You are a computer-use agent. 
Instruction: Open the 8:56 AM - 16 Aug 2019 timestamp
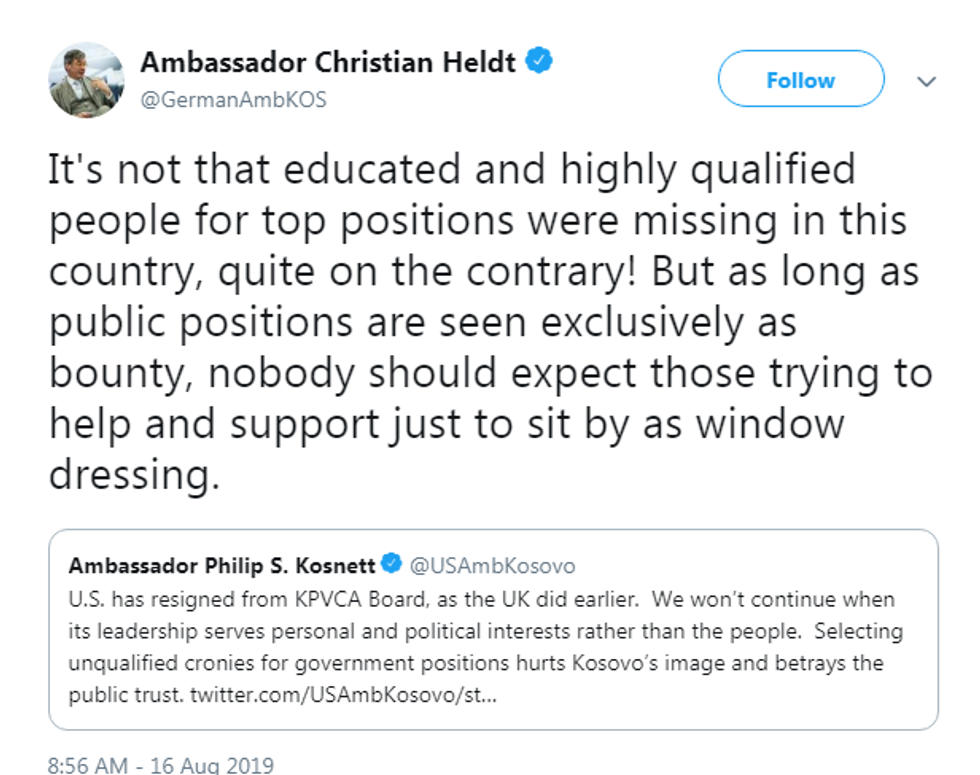pyautogui.click(x=160, y=766)
